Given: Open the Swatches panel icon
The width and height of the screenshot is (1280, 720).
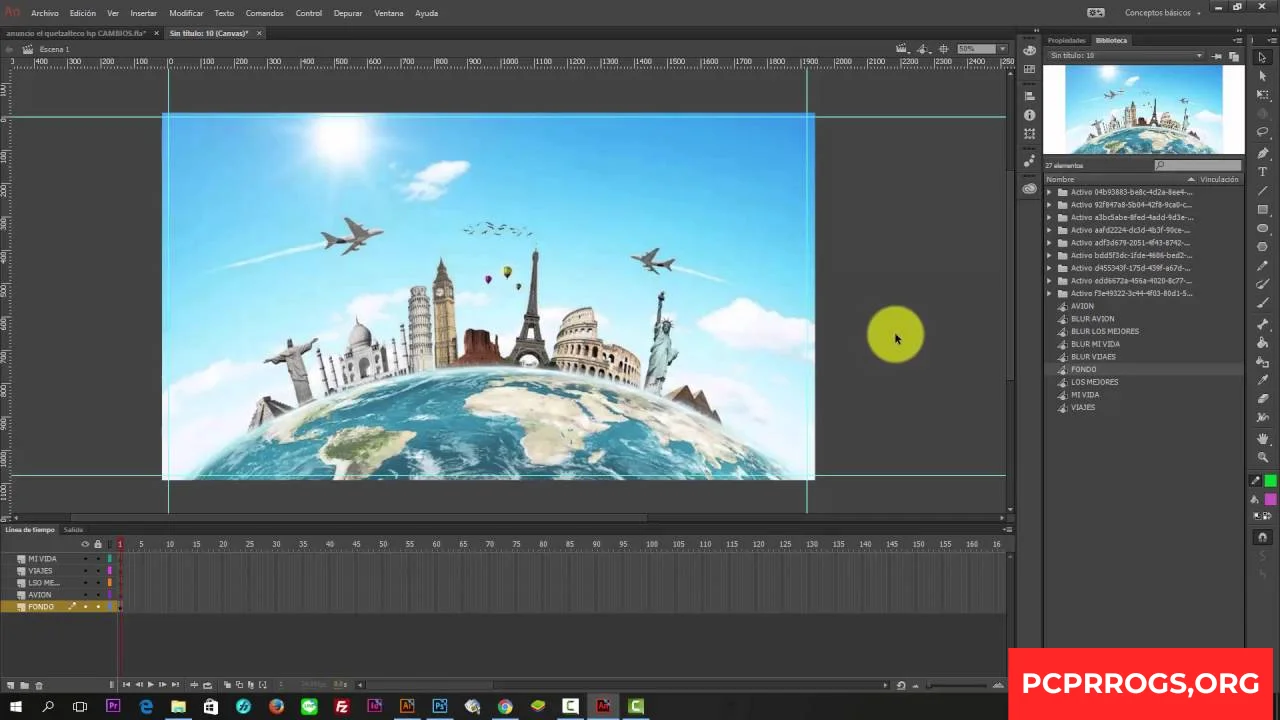Looking at the screenshot, I should point(1029,70).
